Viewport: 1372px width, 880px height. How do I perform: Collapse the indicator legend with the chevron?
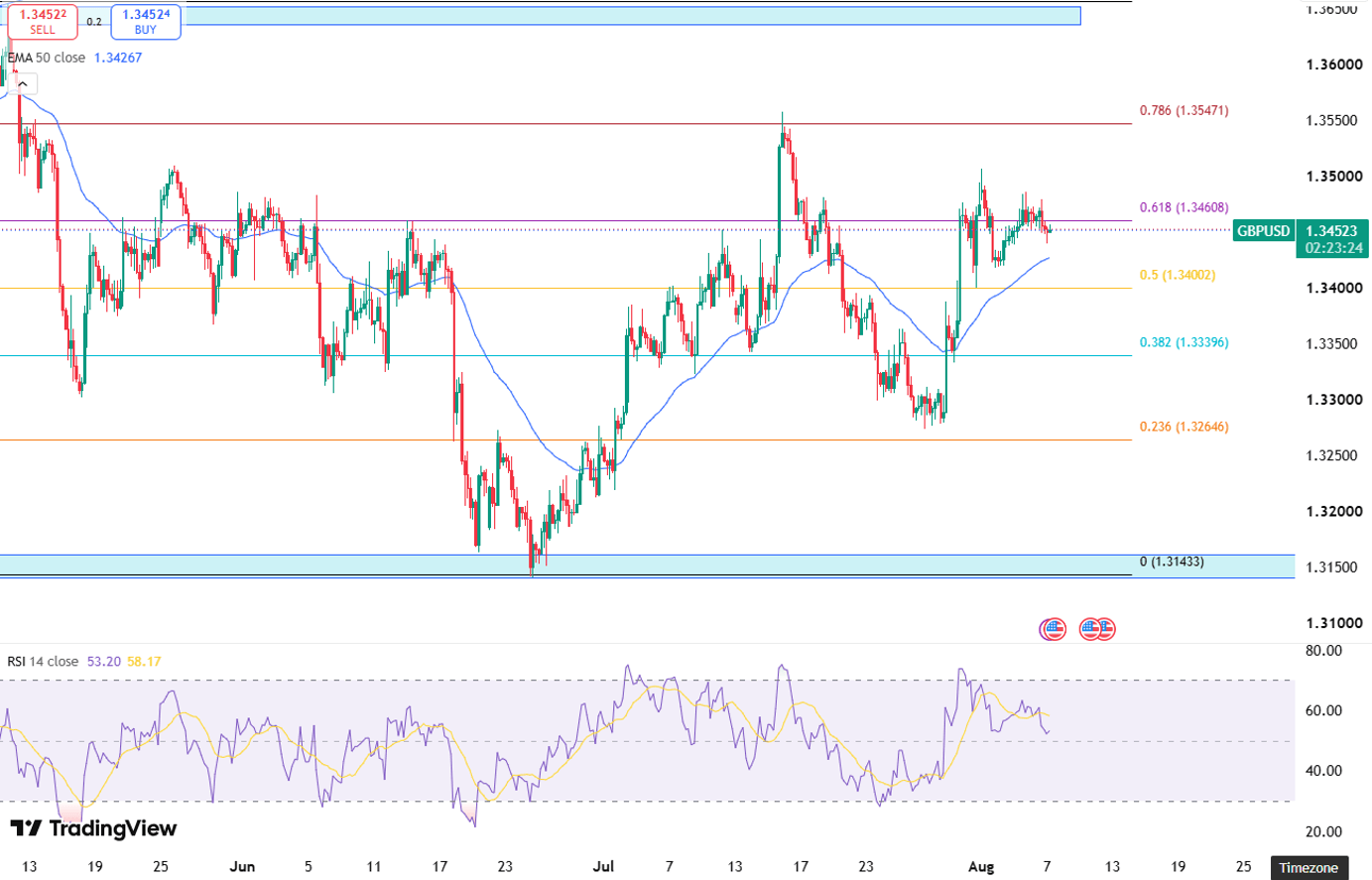click(22, 84)
